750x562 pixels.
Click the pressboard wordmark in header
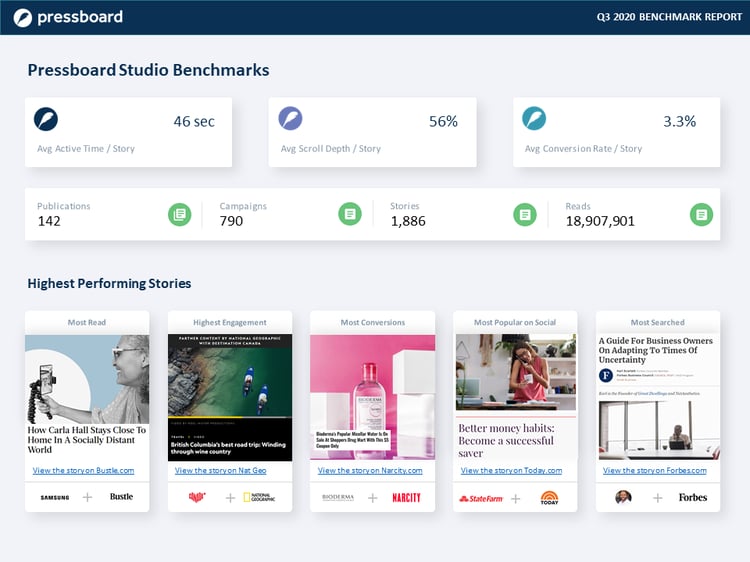(x=80, y=17)
